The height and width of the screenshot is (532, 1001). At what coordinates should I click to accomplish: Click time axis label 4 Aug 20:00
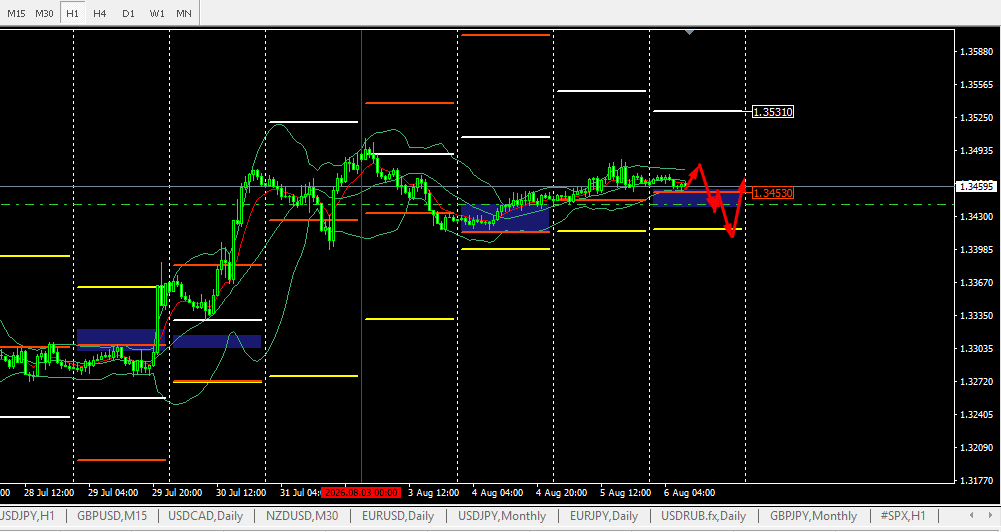(562, 492)
